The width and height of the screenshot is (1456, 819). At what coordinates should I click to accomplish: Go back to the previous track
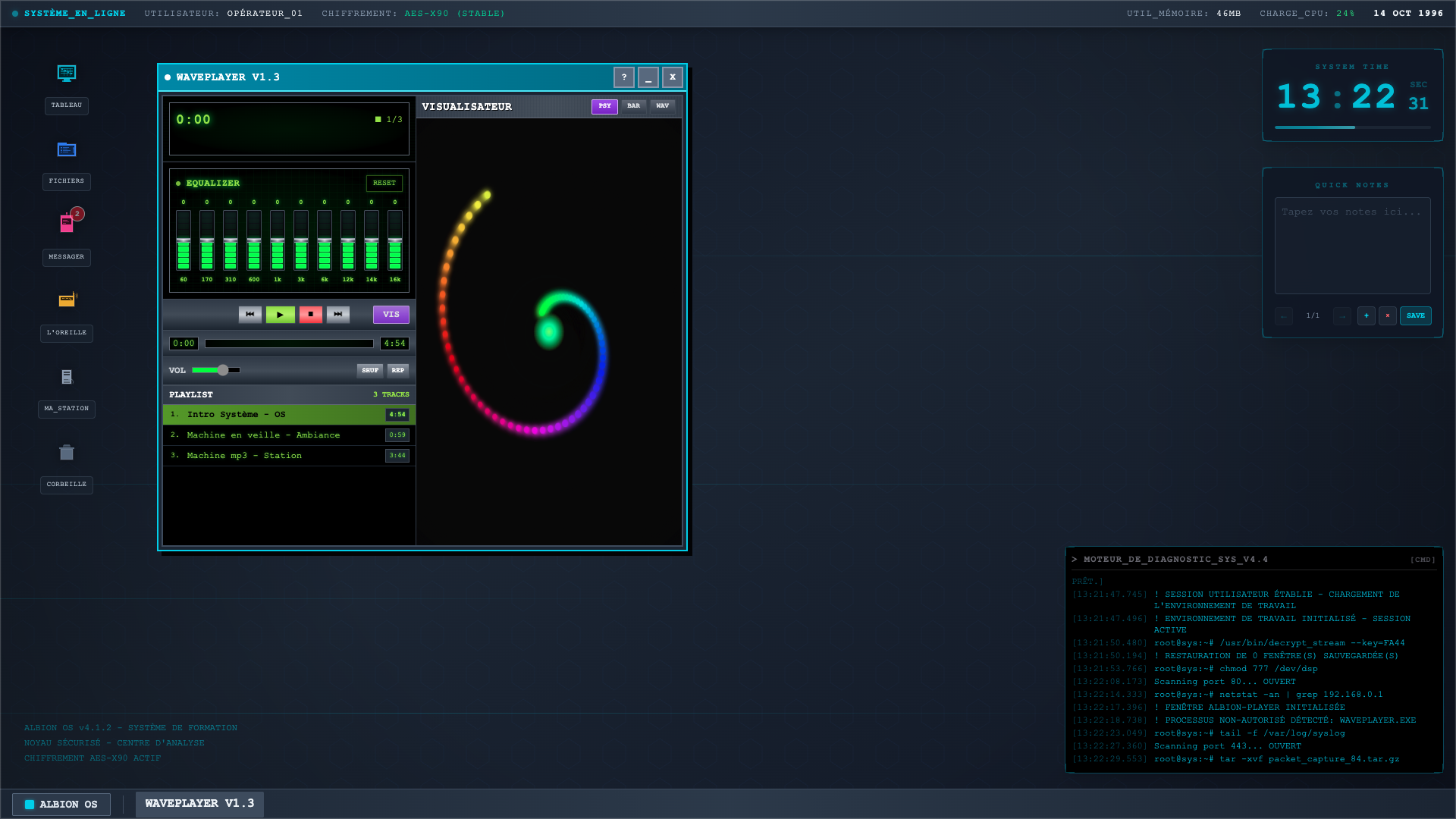point(249,314)
